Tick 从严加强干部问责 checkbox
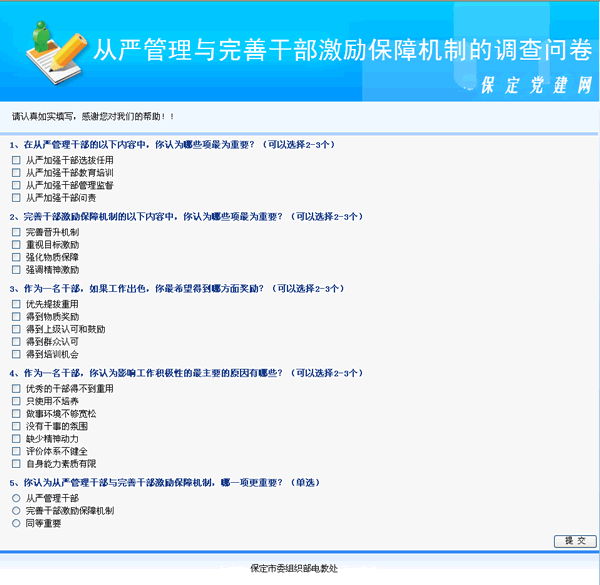 click(x=16, y=198)
